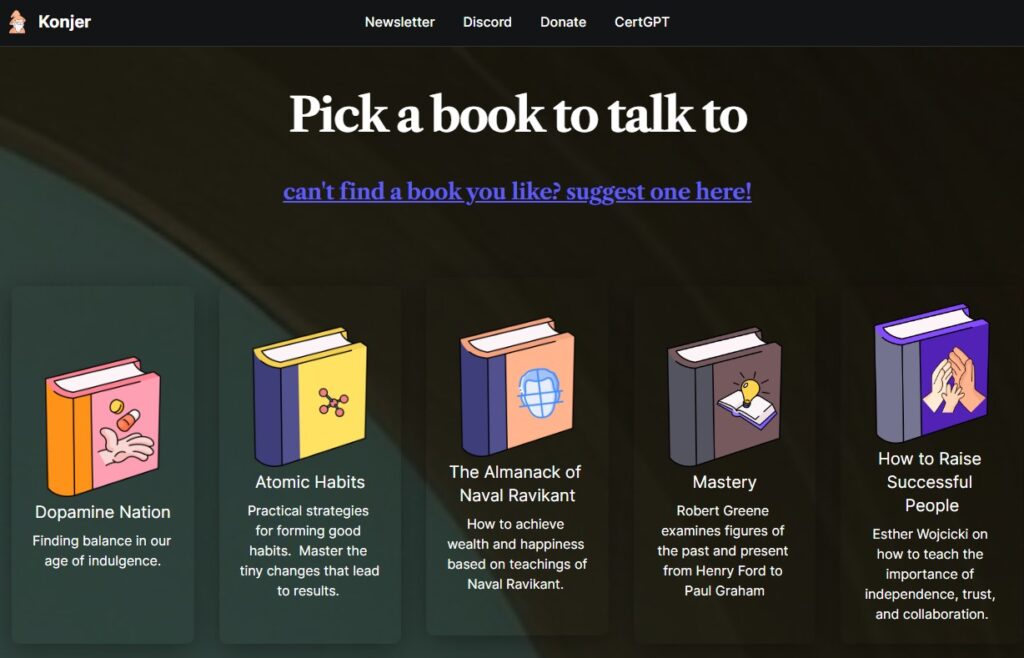Pick the purple book with clapping hands
Viewport: 1024px width, 658px height.
pos(931,373)
